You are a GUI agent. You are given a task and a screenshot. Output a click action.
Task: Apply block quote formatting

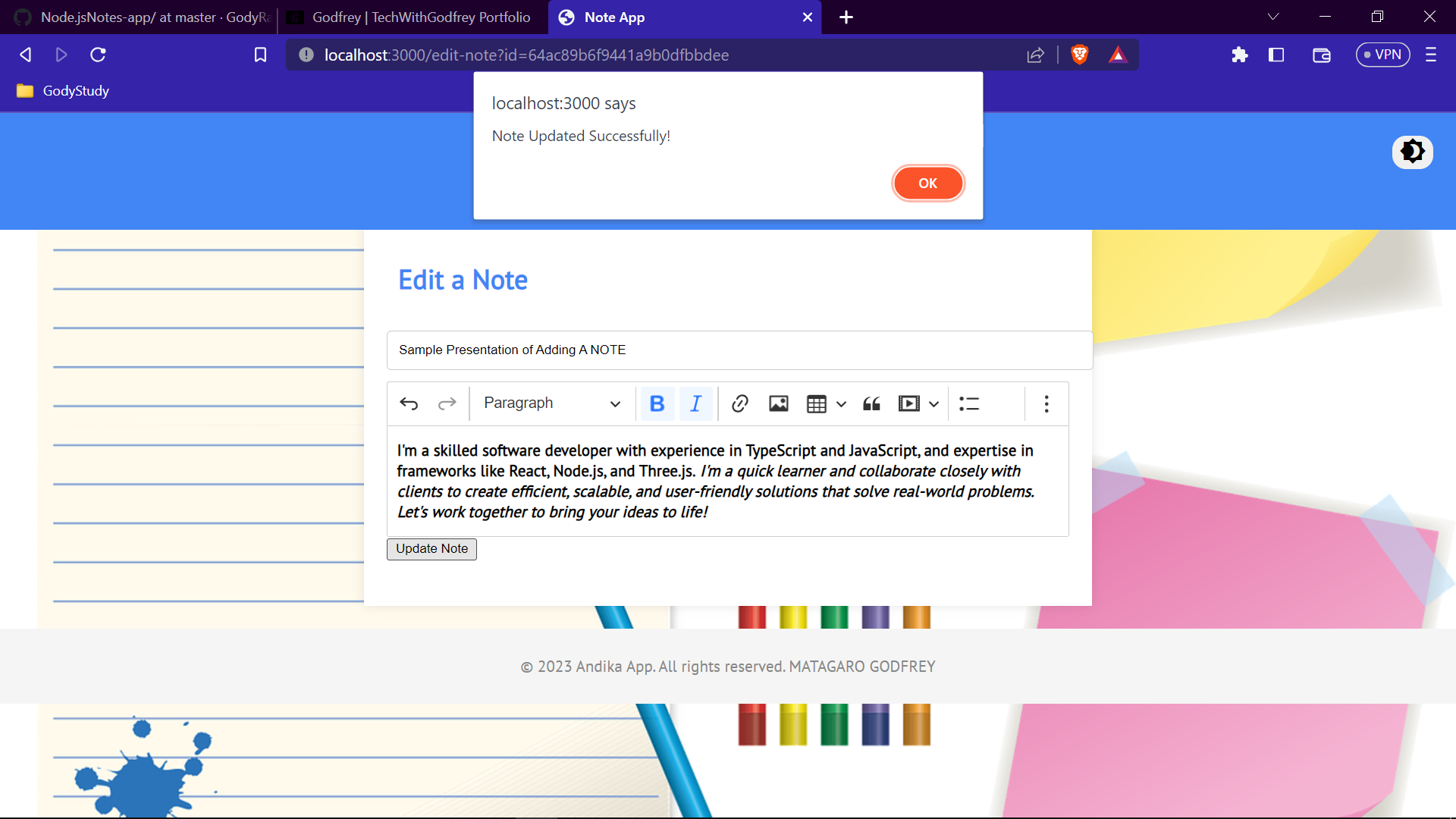point(871,403)
